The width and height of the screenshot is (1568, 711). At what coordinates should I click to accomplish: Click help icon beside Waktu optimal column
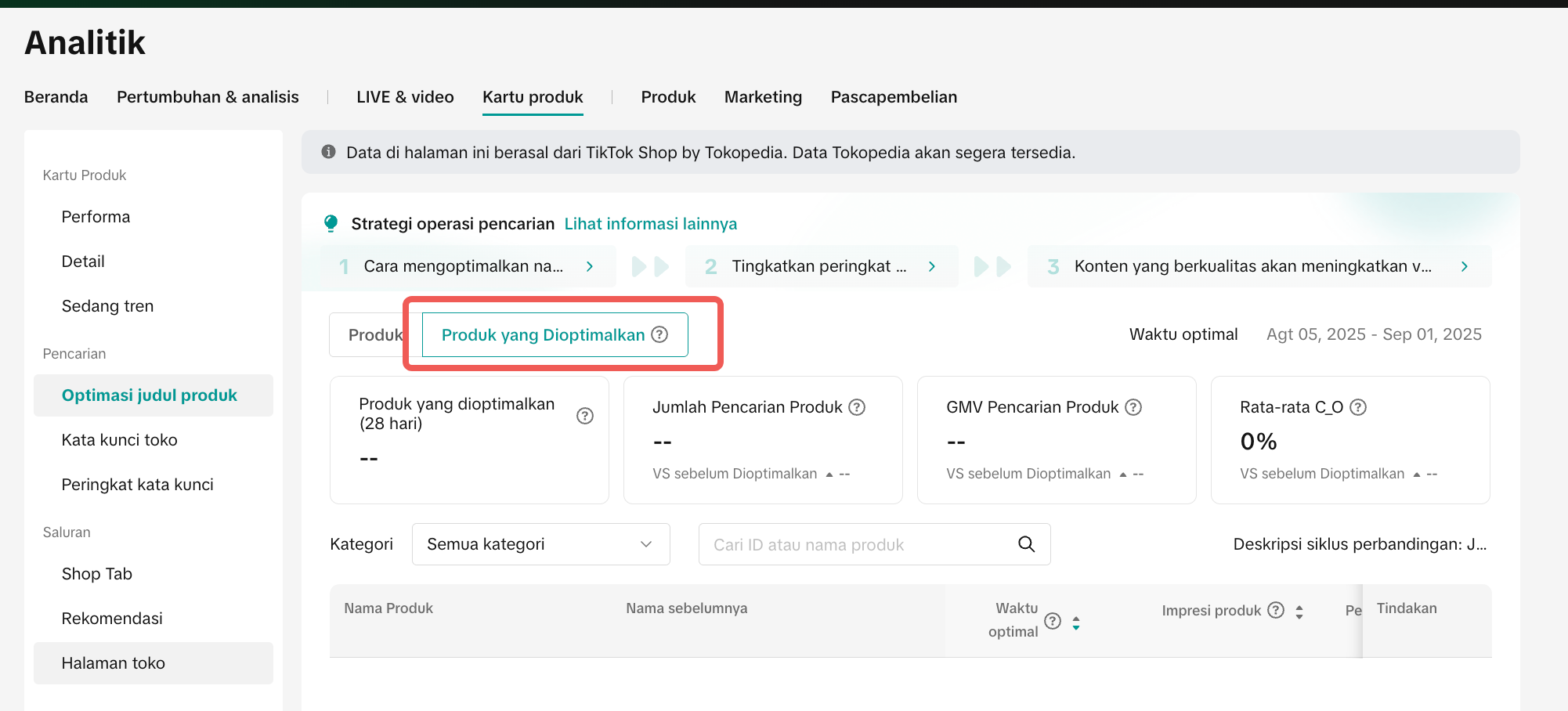point(1053,621)
